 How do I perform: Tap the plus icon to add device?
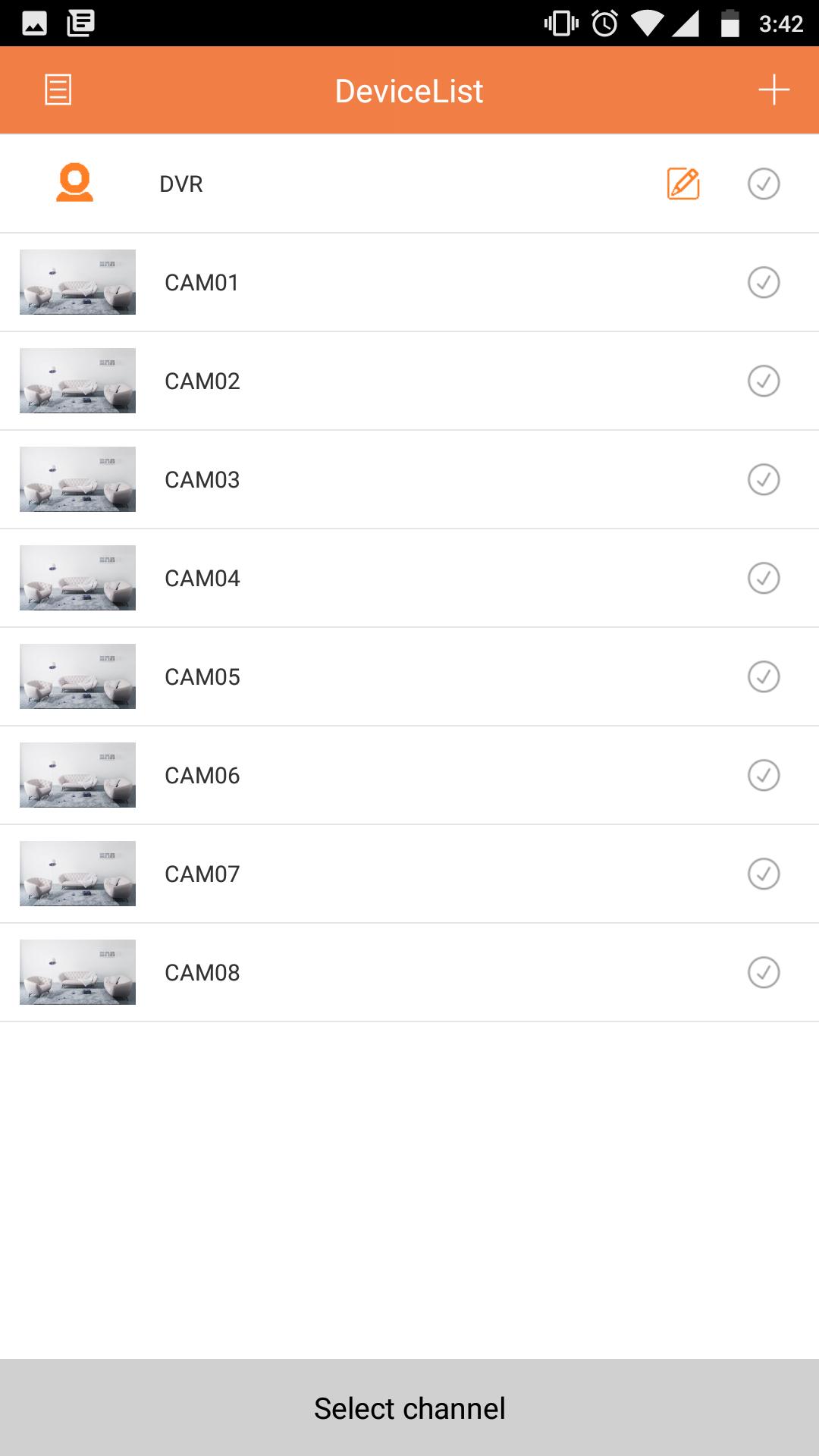pyautogui.click(x=773, y=89)
